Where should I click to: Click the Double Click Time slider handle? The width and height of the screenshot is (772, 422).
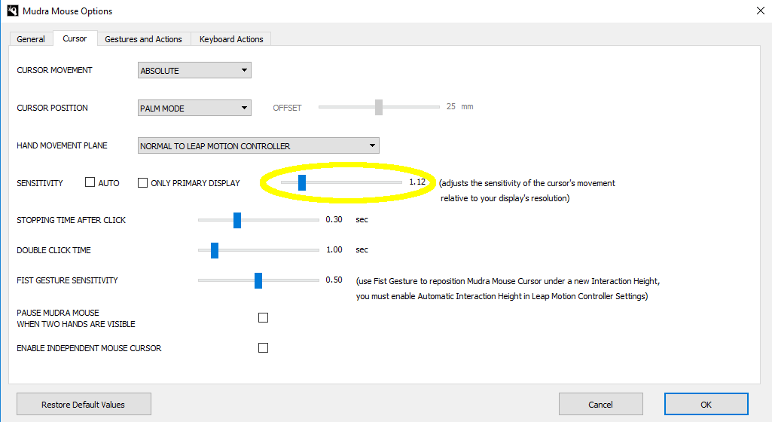(215, 250)
